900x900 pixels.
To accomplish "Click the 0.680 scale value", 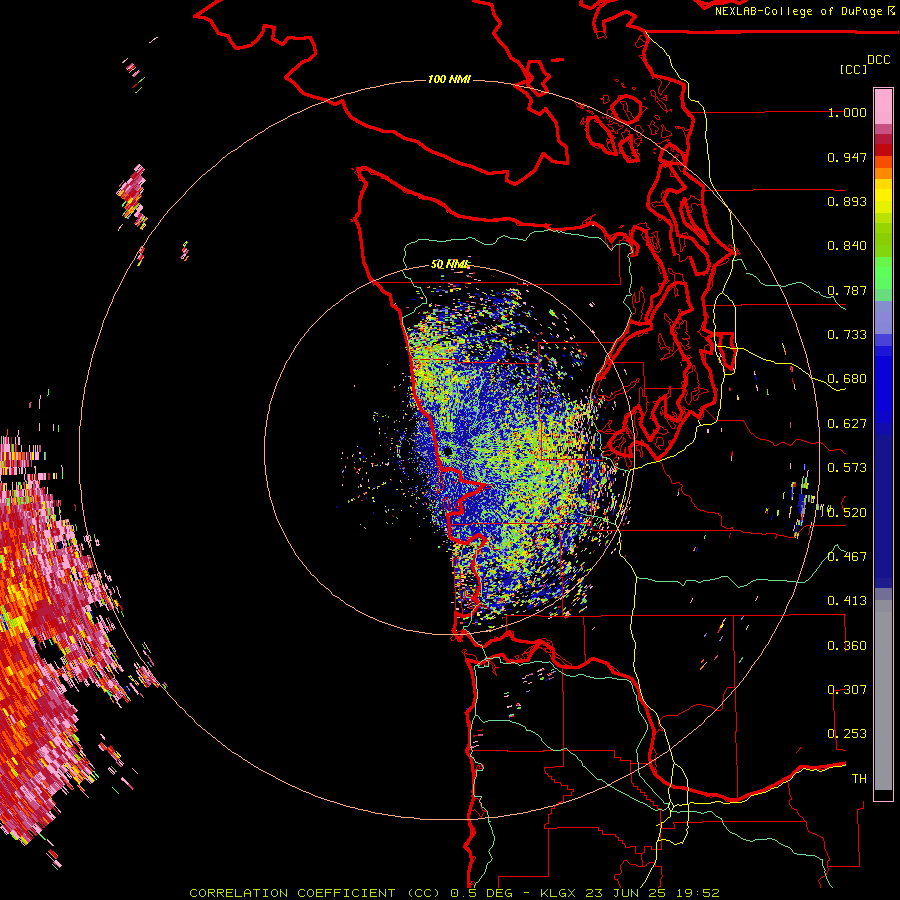I will pyautogui.click(x=847, y=379).
